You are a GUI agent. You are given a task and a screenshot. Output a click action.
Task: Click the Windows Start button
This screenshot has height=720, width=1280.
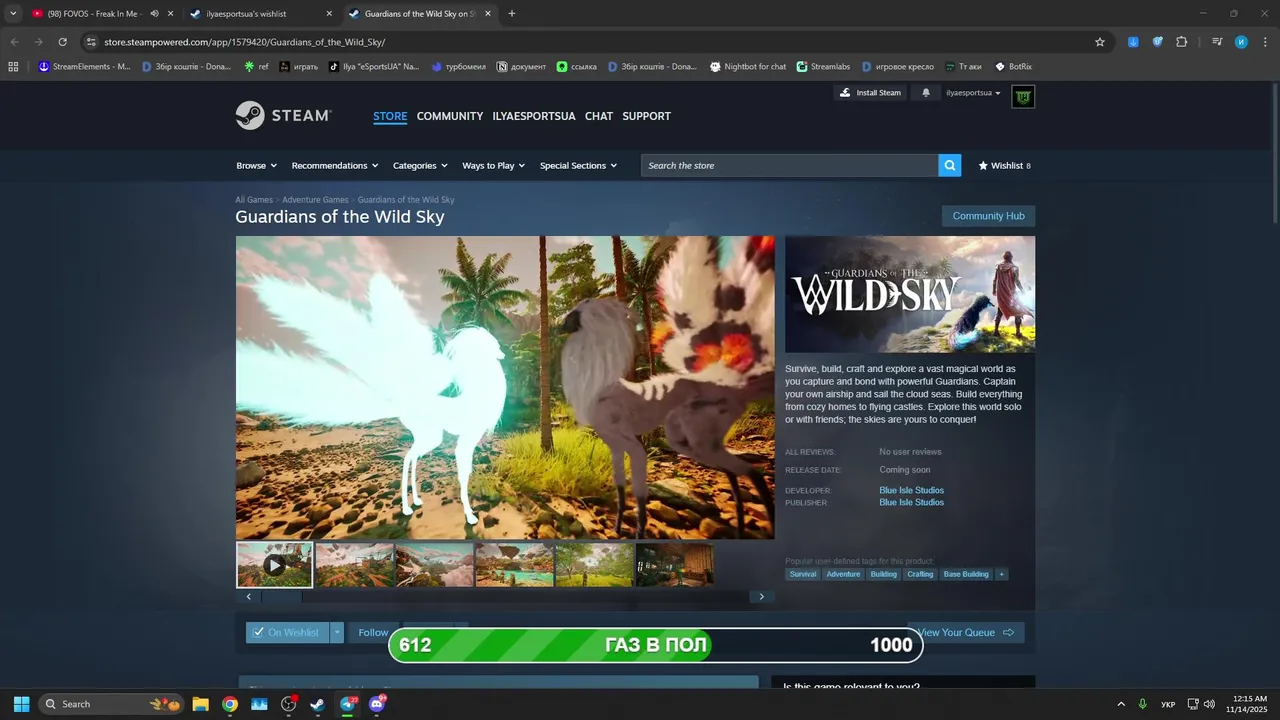21,704
